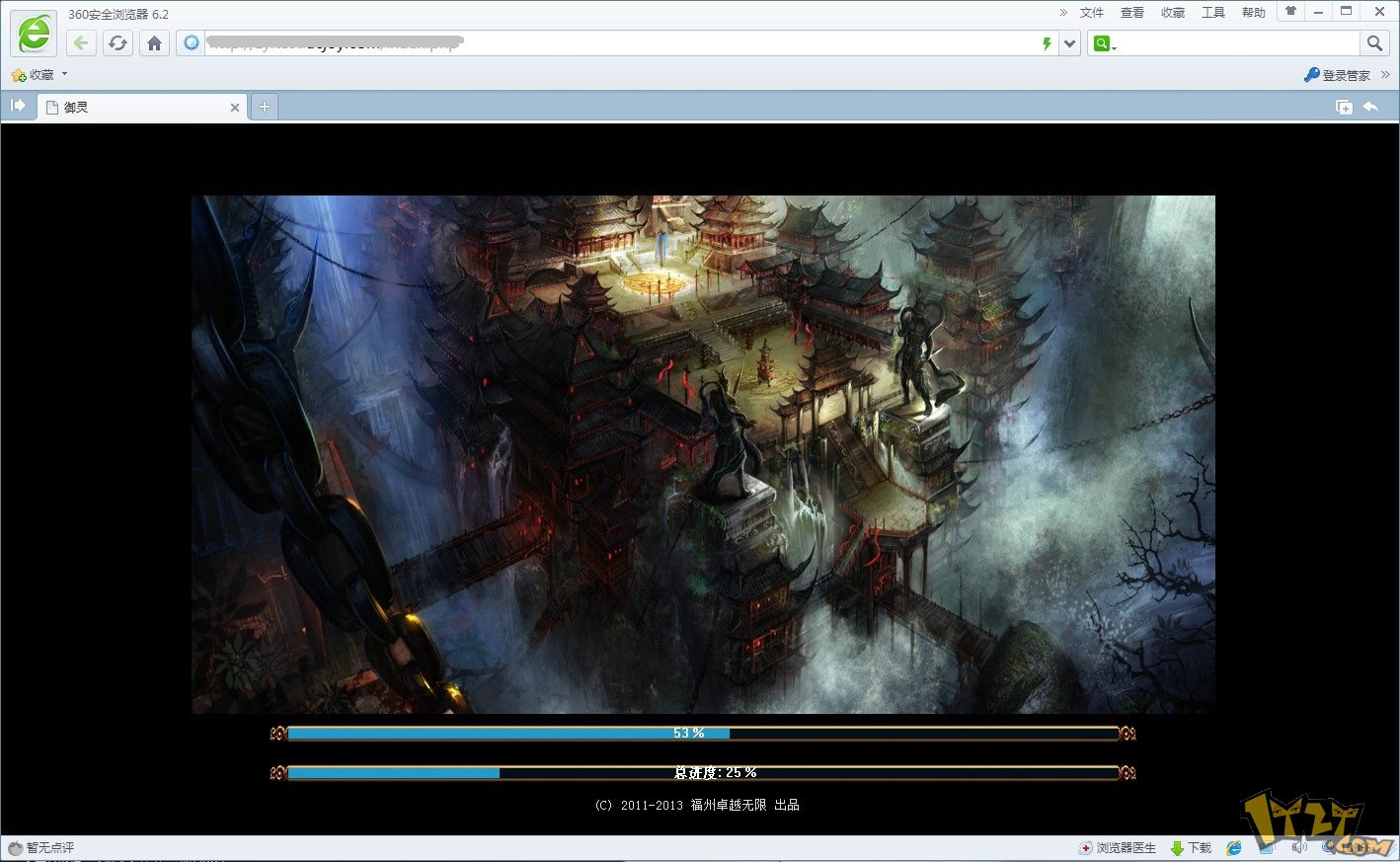Open the skin changer shirt icon

pyautogui.click(x=1290, y=11)
